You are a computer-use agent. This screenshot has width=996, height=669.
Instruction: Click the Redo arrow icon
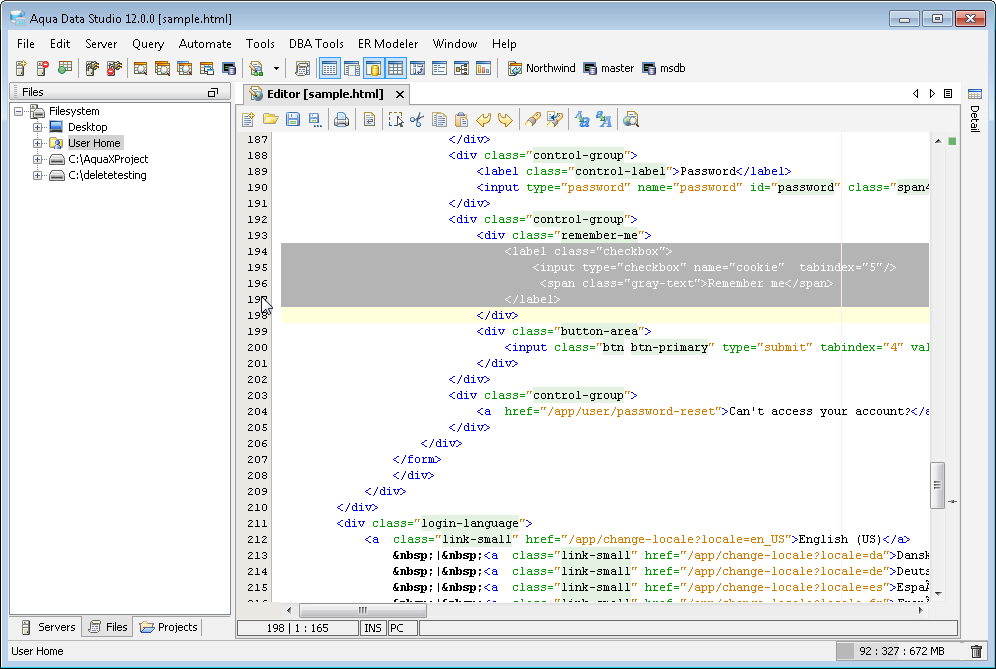coord(505,120)
